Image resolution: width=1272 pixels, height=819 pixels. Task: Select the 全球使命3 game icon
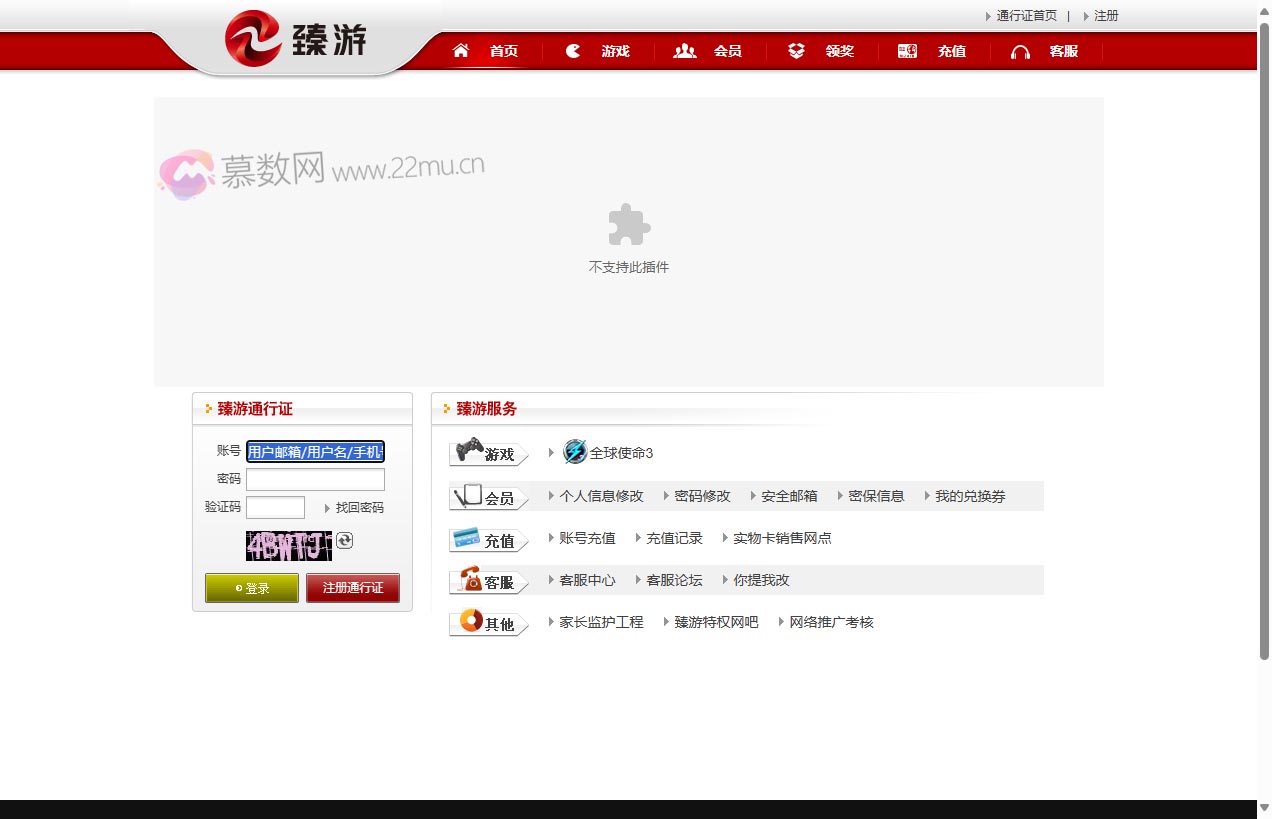575,452
